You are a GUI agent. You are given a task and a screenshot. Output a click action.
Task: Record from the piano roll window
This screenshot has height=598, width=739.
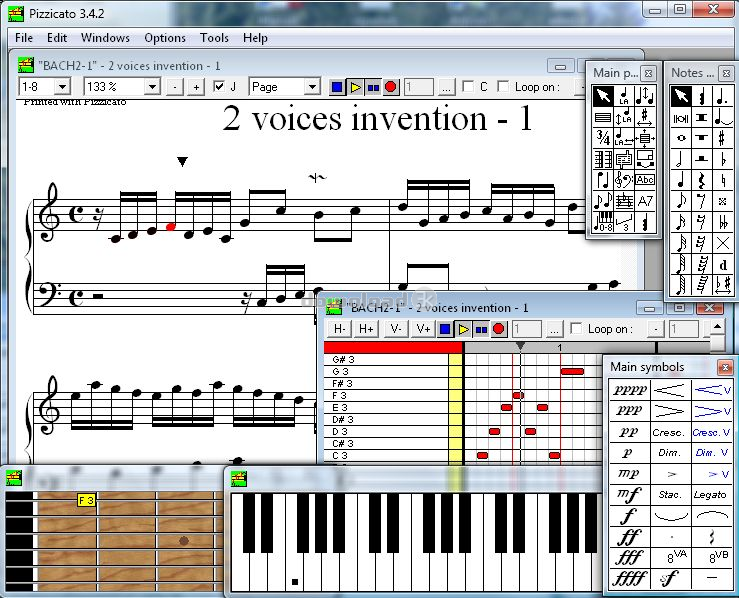coord(499,329)
